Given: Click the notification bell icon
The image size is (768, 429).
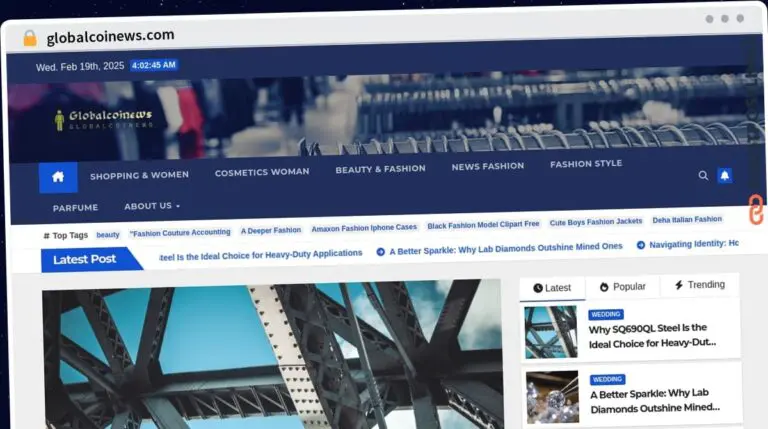Looking at the screenshot, I should coord(725,175).
